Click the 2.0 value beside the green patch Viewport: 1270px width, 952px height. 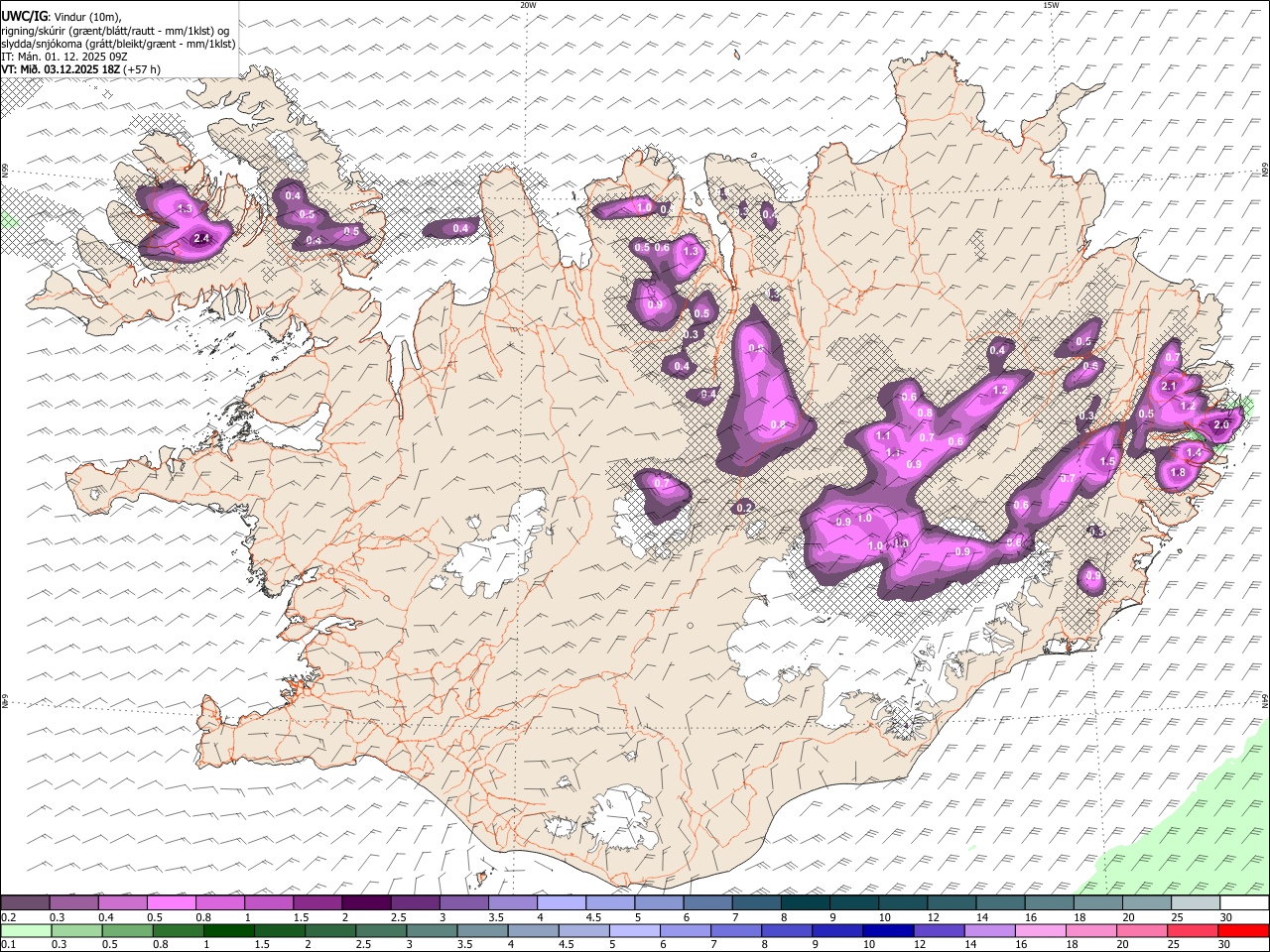pos(1221,424)
